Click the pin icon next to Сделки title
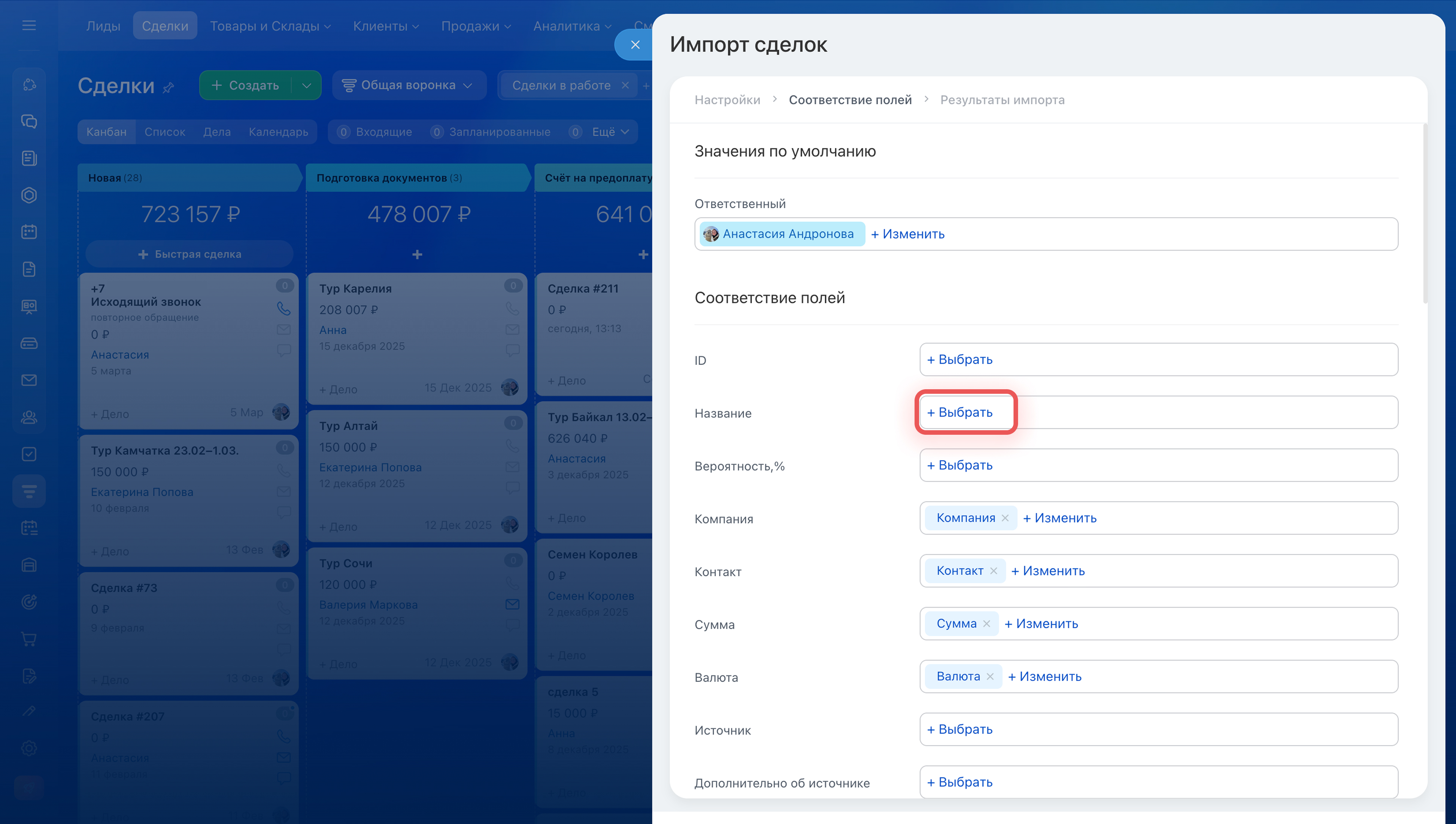The height and width of the screenshot is (824, 1456). point(168,88)
